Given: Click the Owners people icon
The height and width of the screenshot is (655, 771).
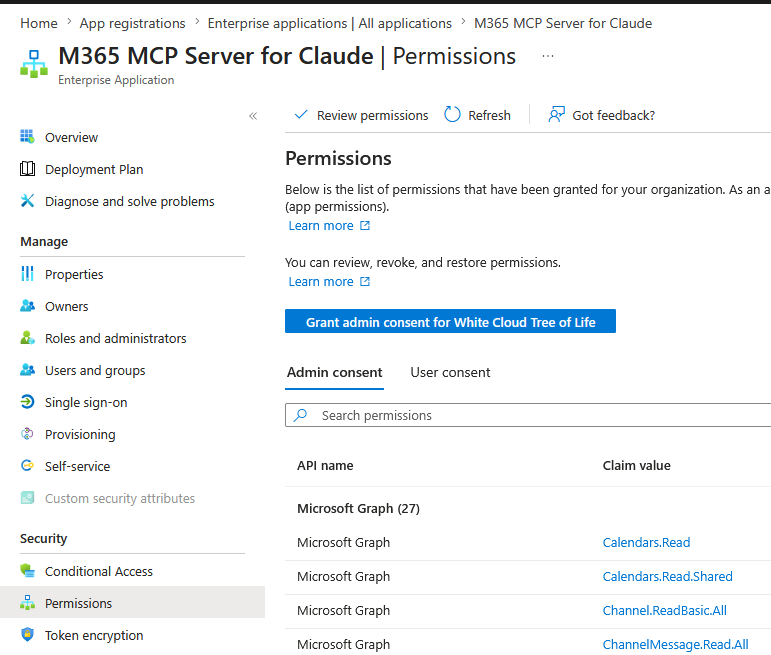Looking at the screenshot, I should [28, 306].
